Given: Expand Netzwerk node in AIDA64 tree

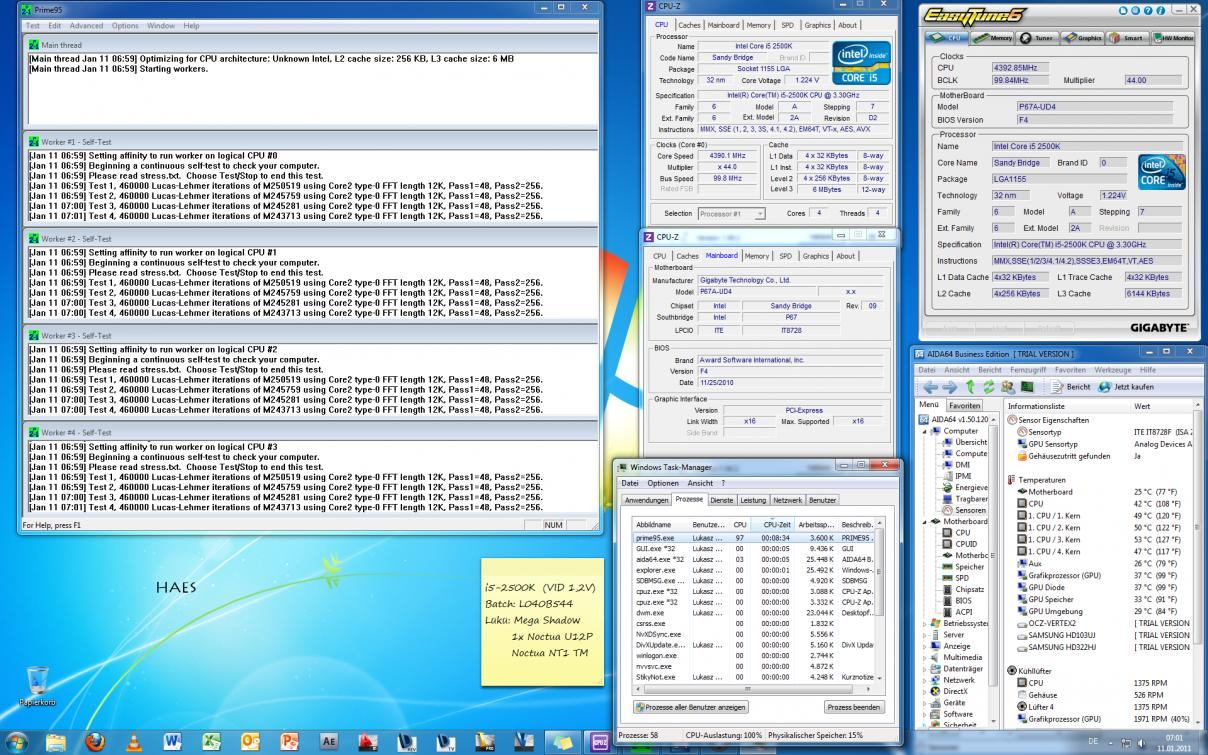Looking at the screenshot, I should tap(924, 679).
